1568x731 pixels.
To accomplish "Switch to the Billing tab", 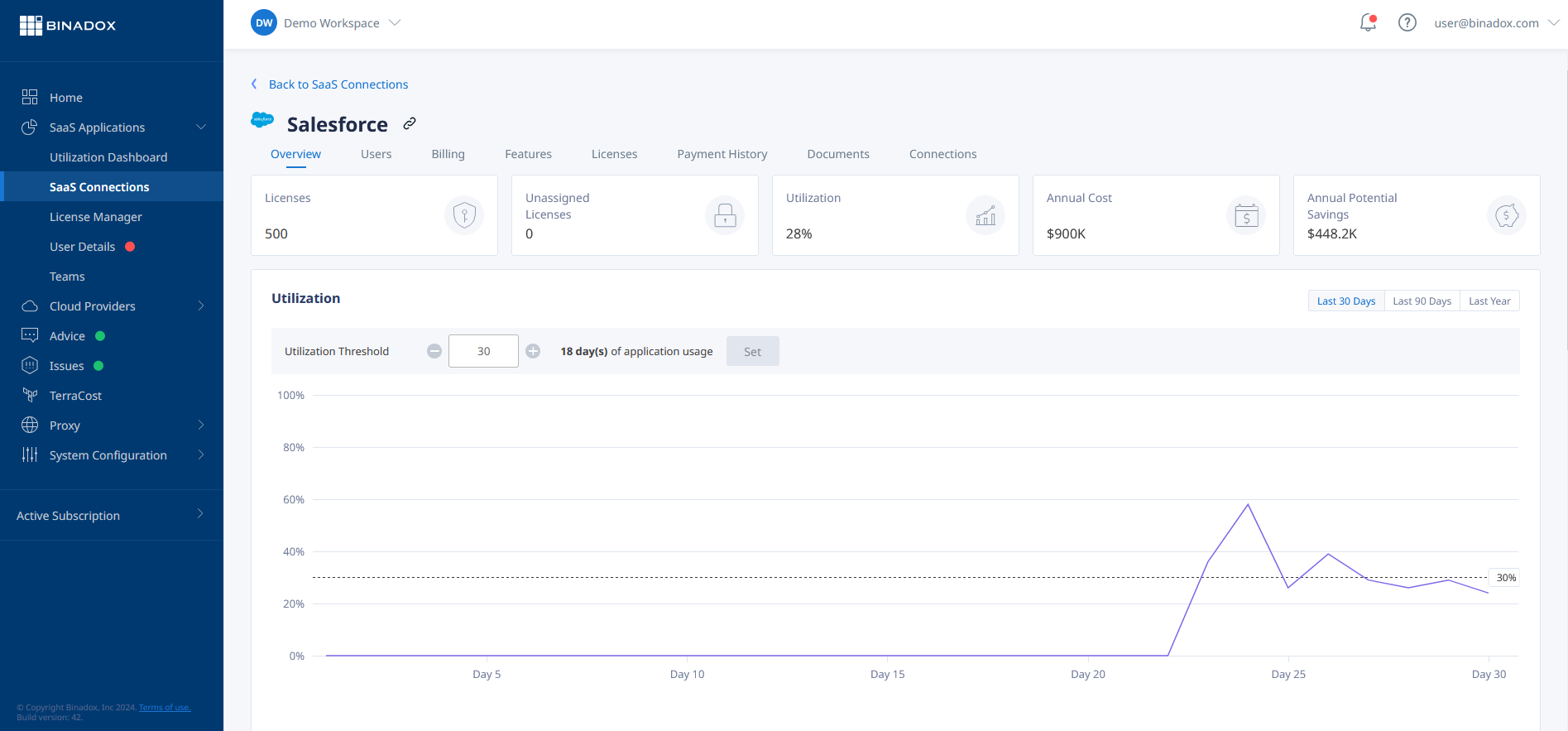I will click(448, 154).
